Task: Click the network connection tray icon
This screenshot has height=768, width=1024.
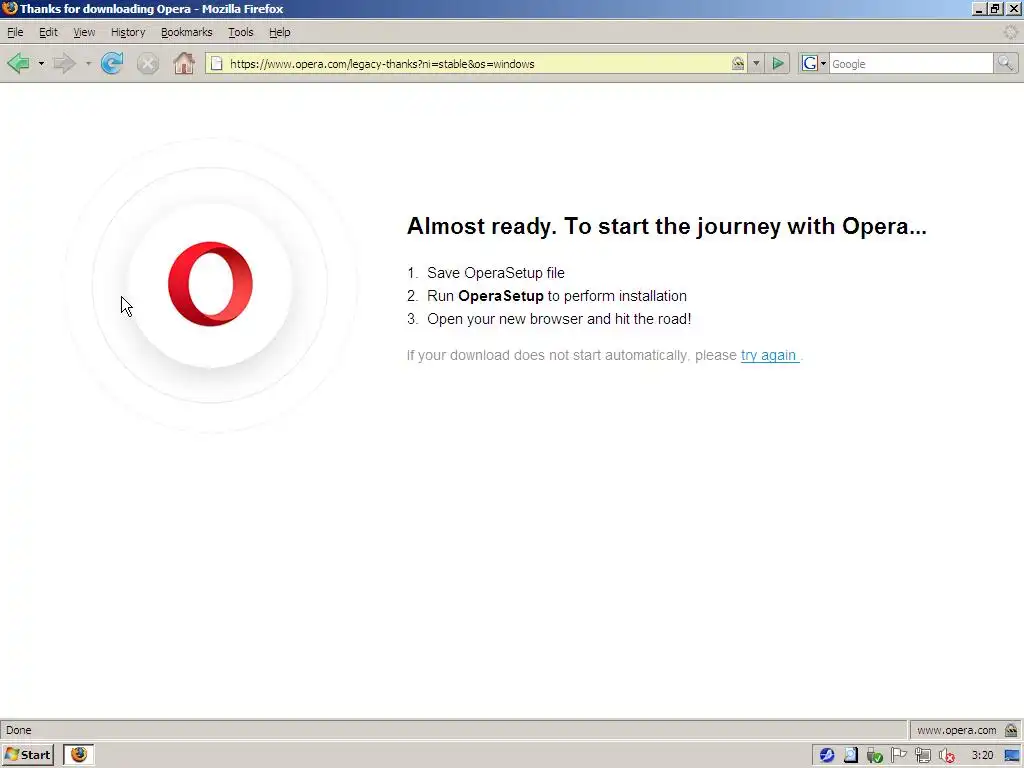Action: 922,756
